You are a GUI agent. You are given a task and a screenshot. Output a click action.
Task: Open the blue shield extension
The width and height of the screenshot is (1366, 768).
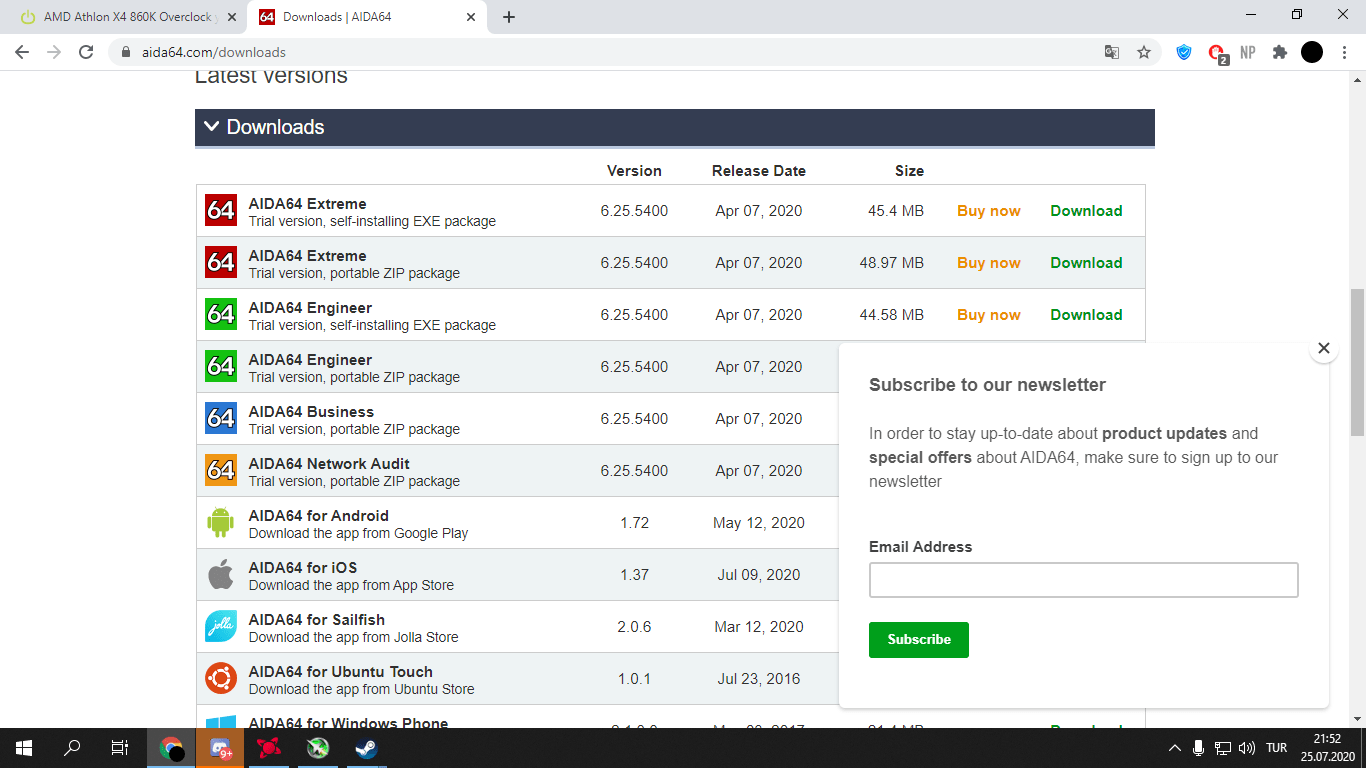tap(1184, 52)
